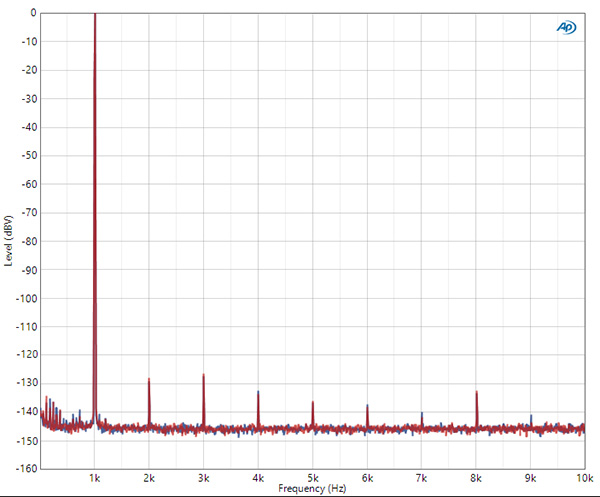Click the 8k frequency axis label
This screenshot has width=600, height=497.
476,478
